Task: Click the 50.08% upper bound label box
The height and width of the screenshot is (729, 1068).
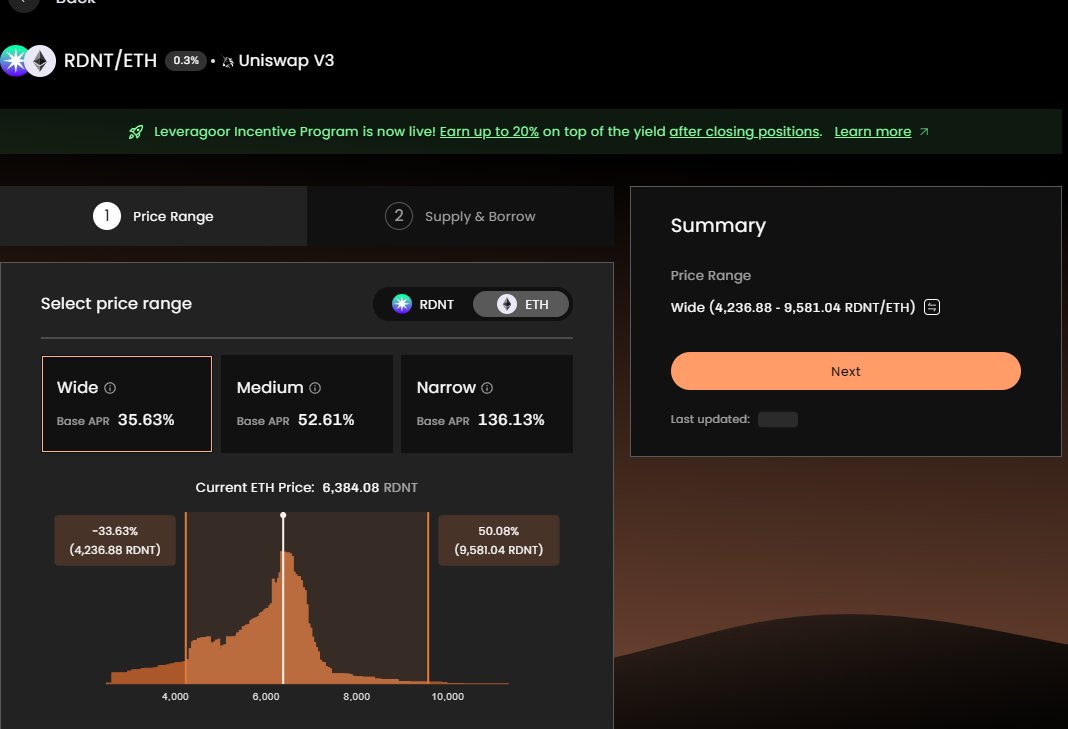Action: point(499,540)
